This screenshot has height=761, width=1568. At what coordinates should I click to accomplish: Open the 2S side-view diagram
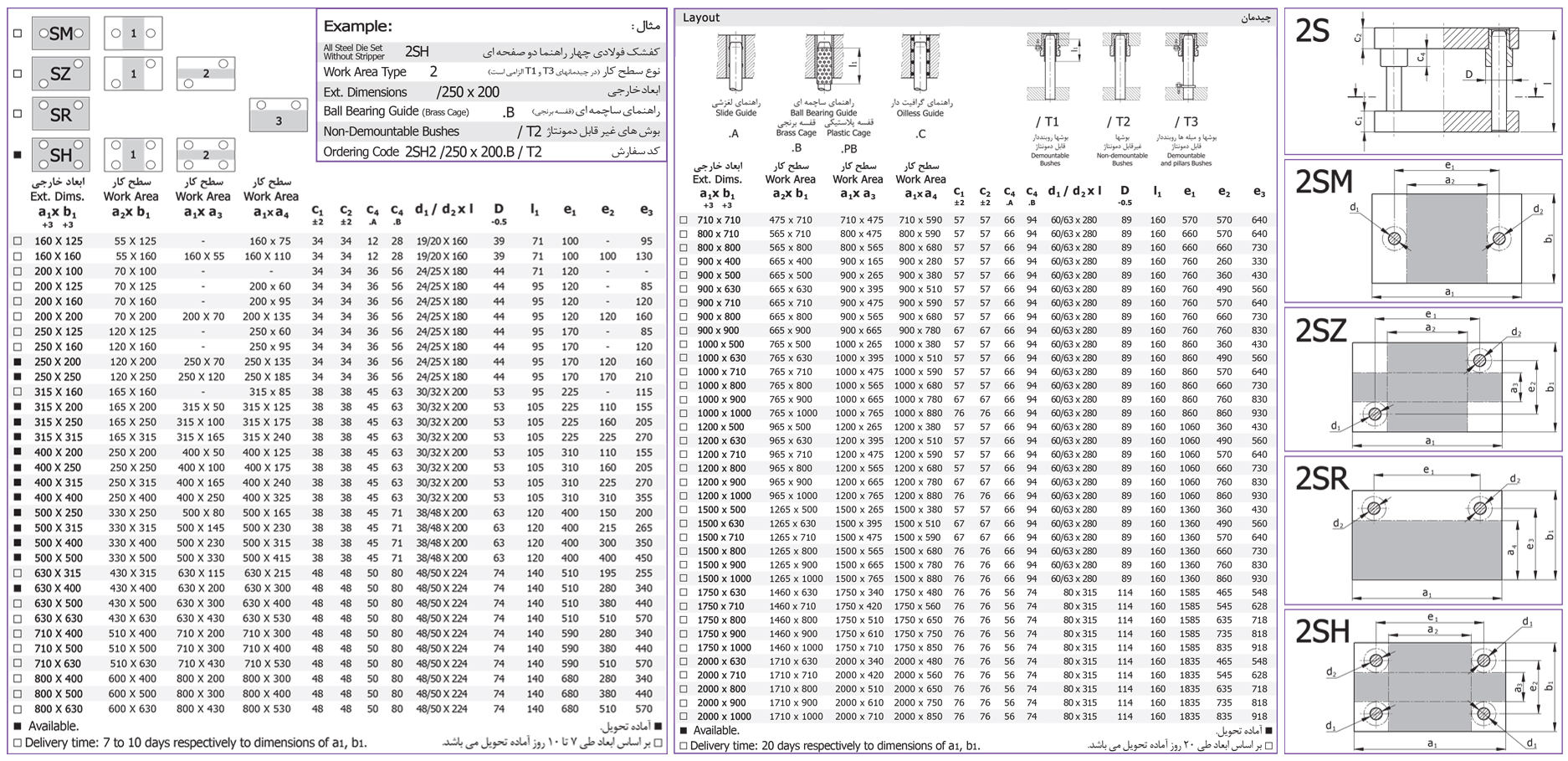pos(1422,82)
